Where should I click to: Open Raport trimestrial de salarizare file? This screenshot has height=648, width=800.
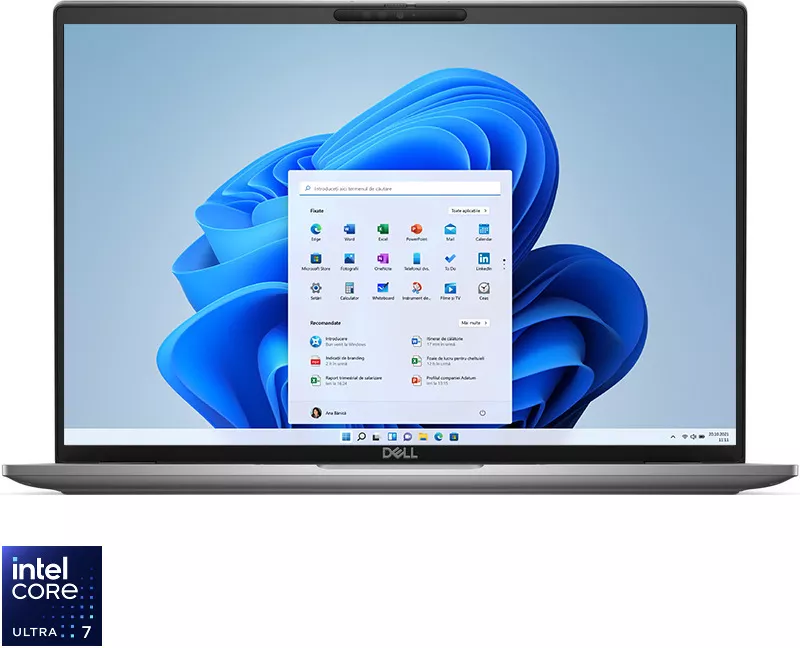(347, 380)
